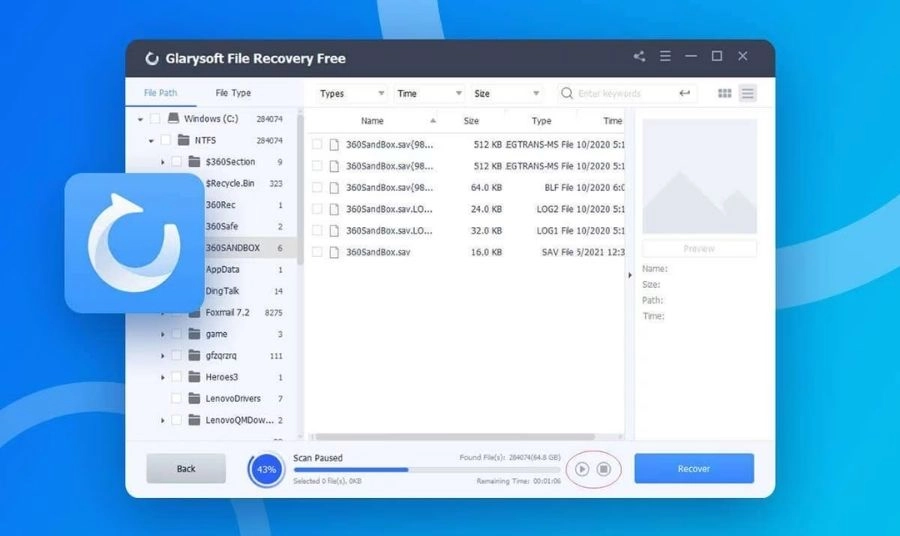Screen dimensions: 900x536
Task: Click the Foxmail 7.2 folder icon
Action: click(194, 312)
